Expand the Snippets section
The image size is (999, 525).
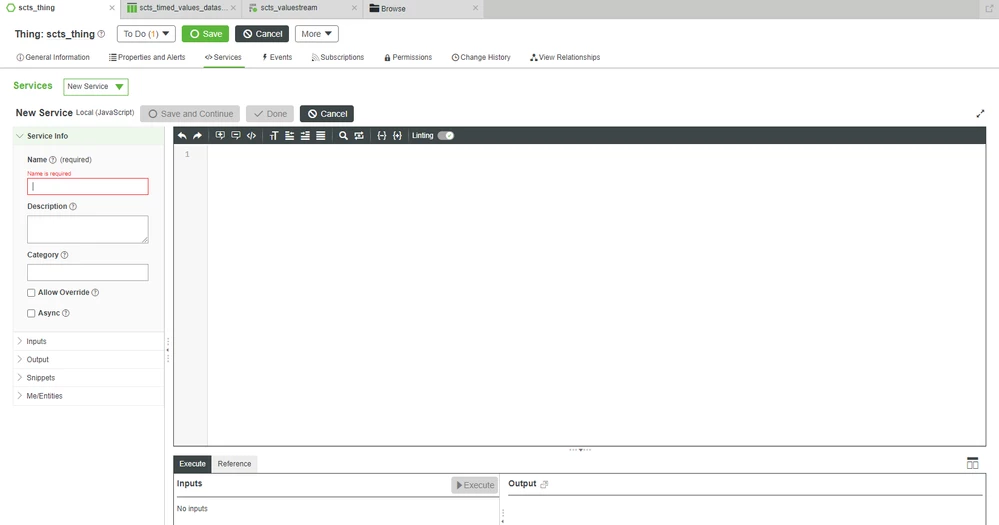point(89,378)
